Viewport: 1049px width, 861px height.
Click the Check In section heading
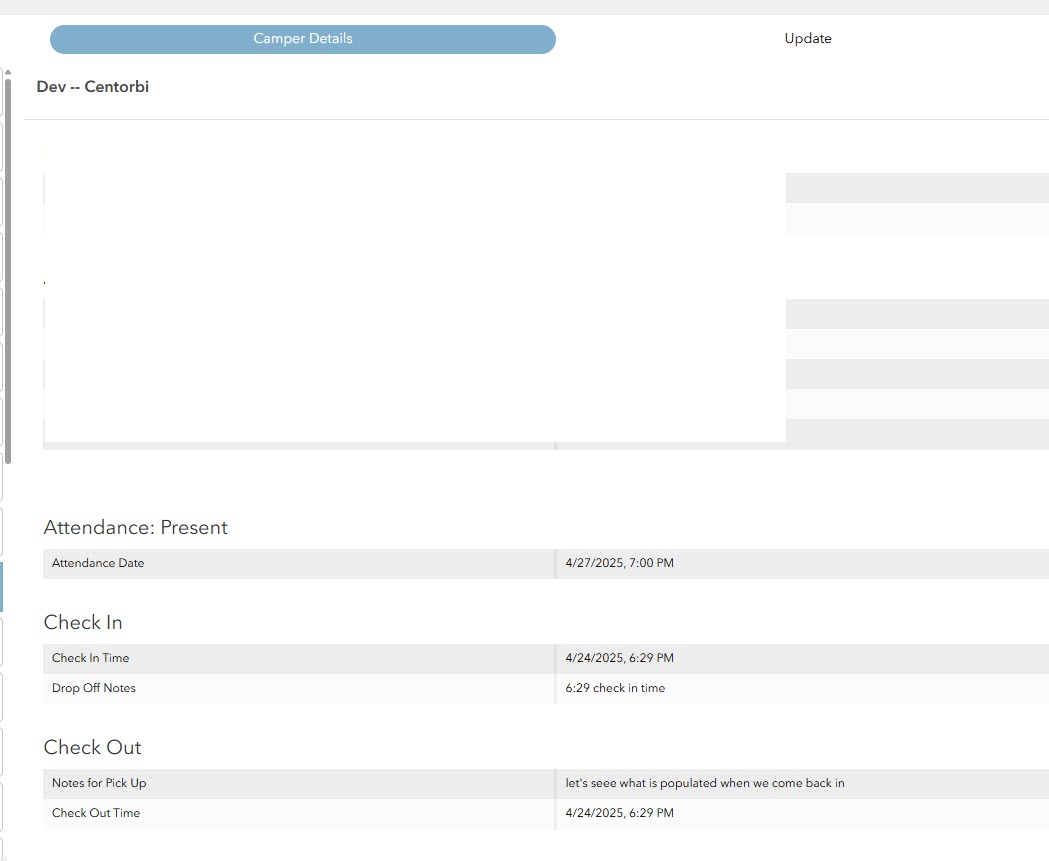click(x=83, y=622)
